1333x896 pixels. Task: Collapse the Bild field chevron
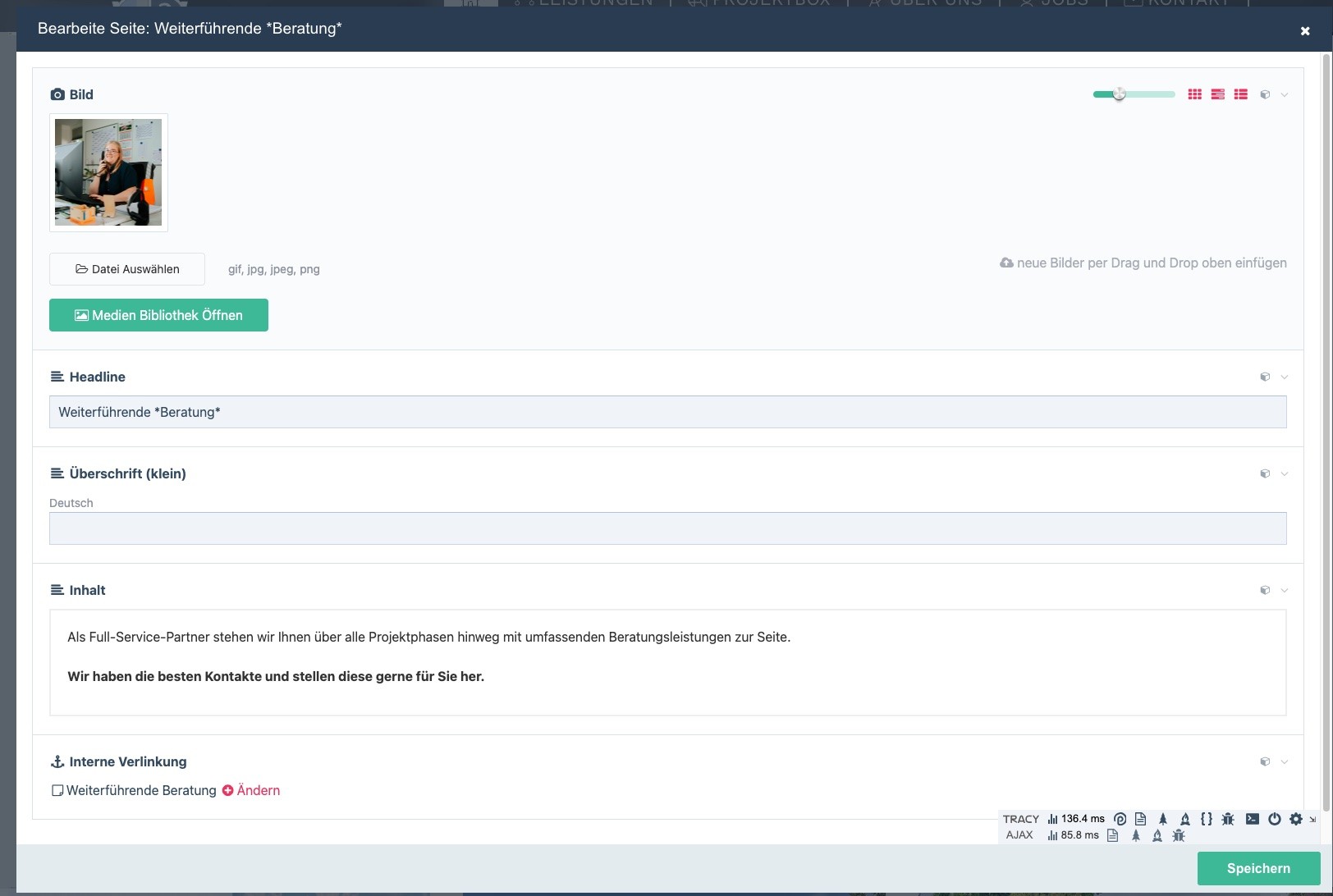point(1285,94)
